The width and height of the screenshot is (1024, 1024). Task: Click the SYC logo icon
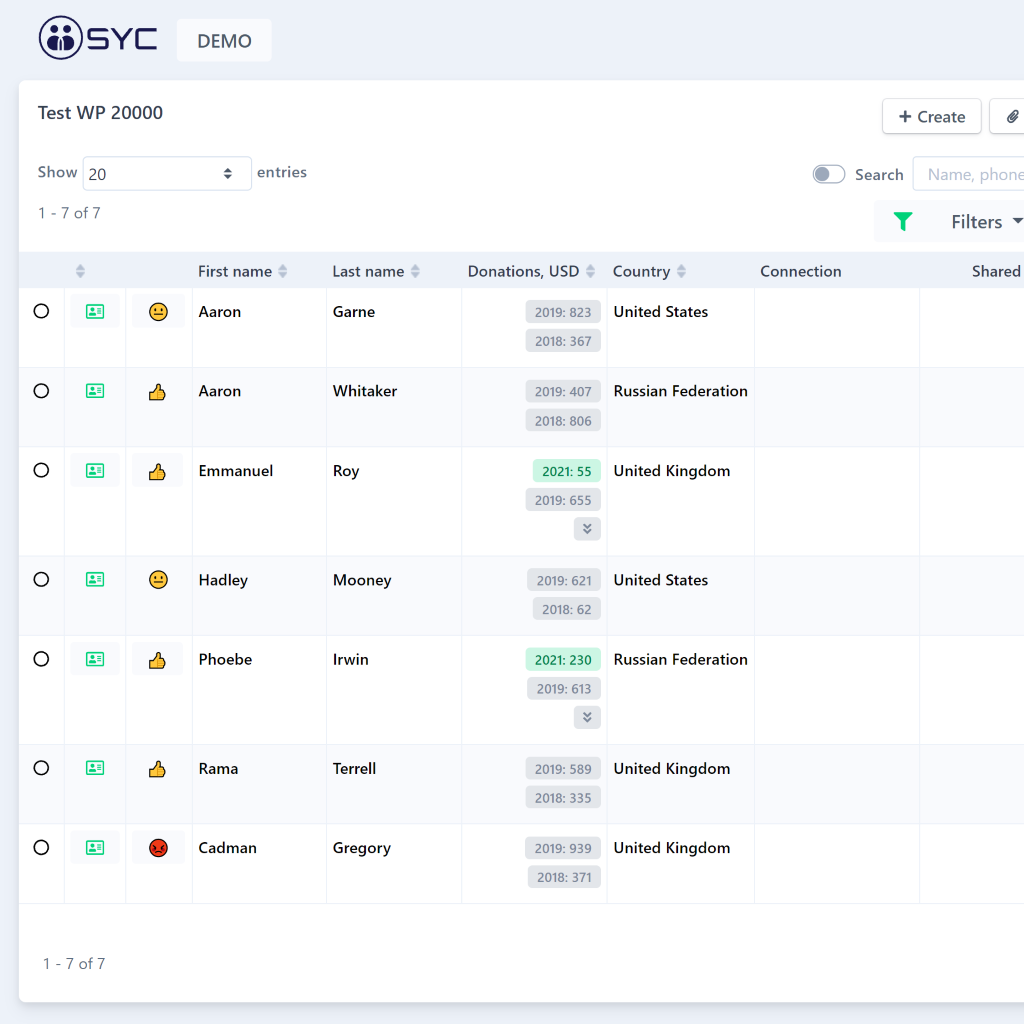coord(61,39)
